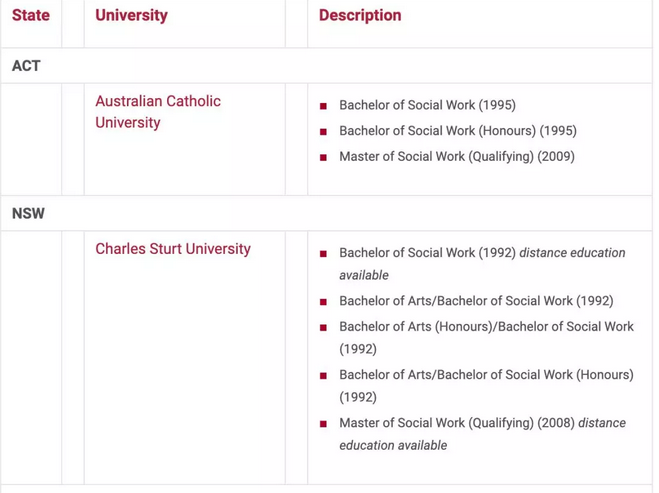Screen dimensions: 659x493
Task: Click the bullet beside Bachelor of Social Work (1992)
Action: [x=323, y=254]
